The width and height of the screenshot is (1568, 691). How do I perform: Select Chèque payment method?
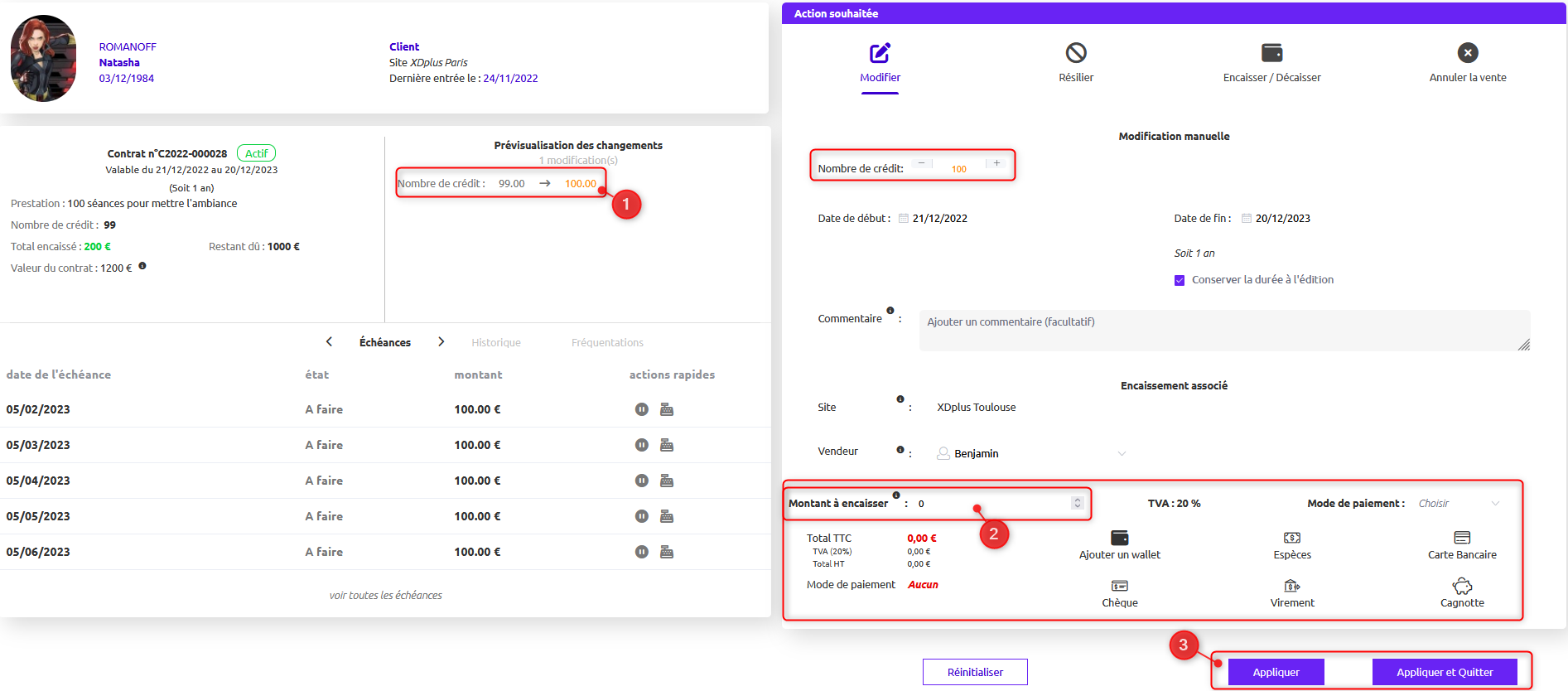pos(1119,587)
